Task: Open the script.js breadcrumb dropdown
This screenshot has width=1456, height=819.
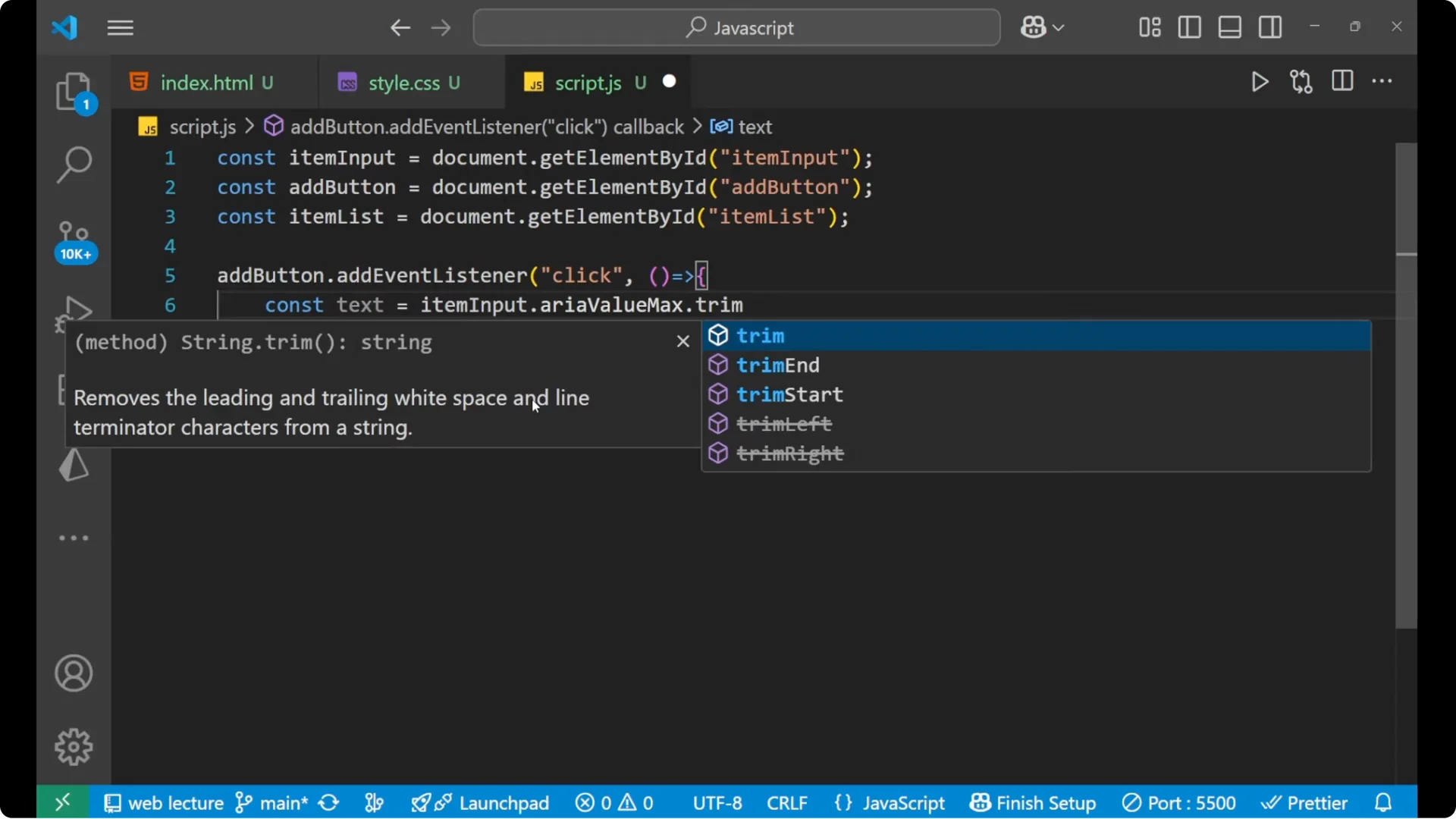Action: pos(203,127)
